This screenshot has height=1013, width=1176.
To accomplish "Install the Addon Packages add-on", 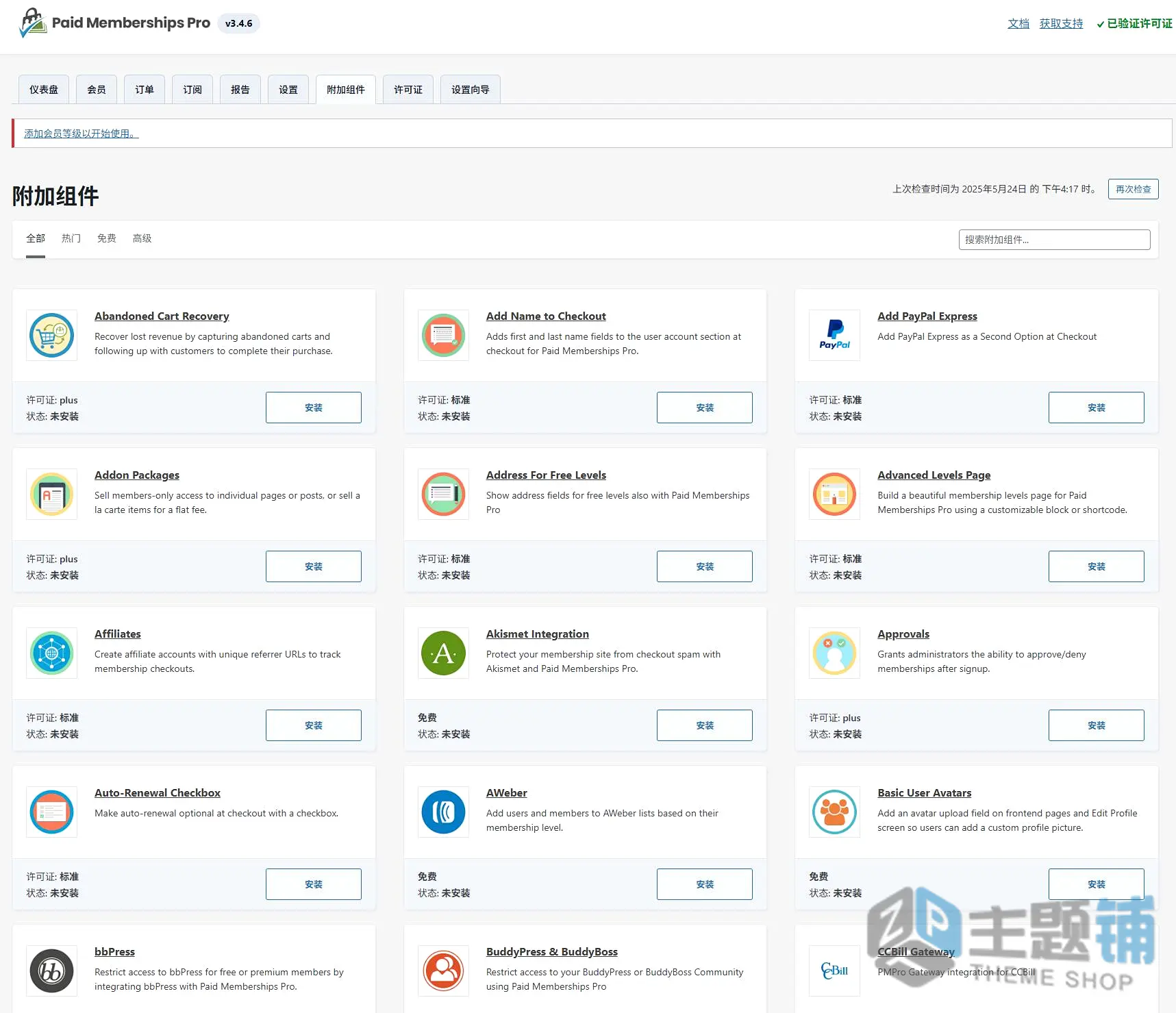I will click(x=314, y=566).
